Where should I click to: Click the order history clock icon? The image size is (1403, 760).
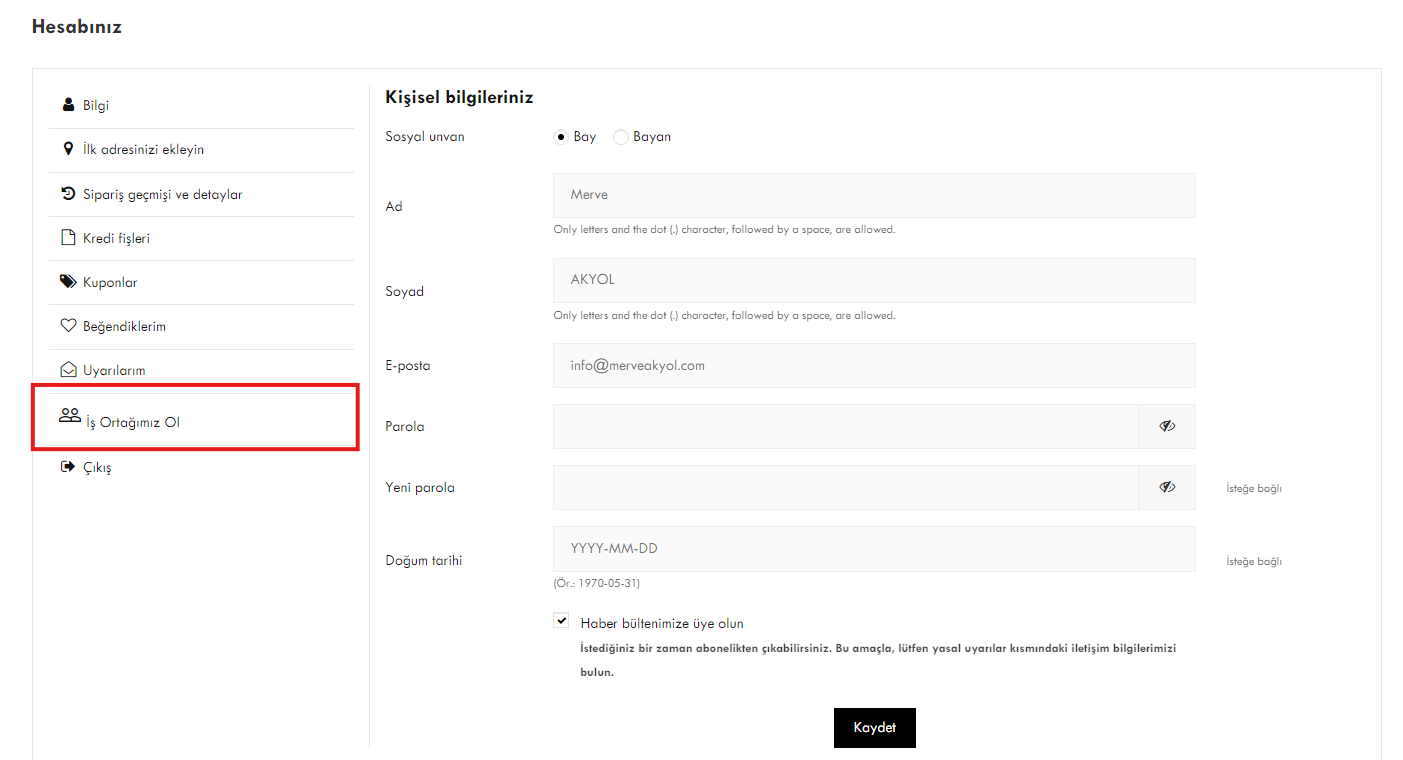[x=68, y=194]
